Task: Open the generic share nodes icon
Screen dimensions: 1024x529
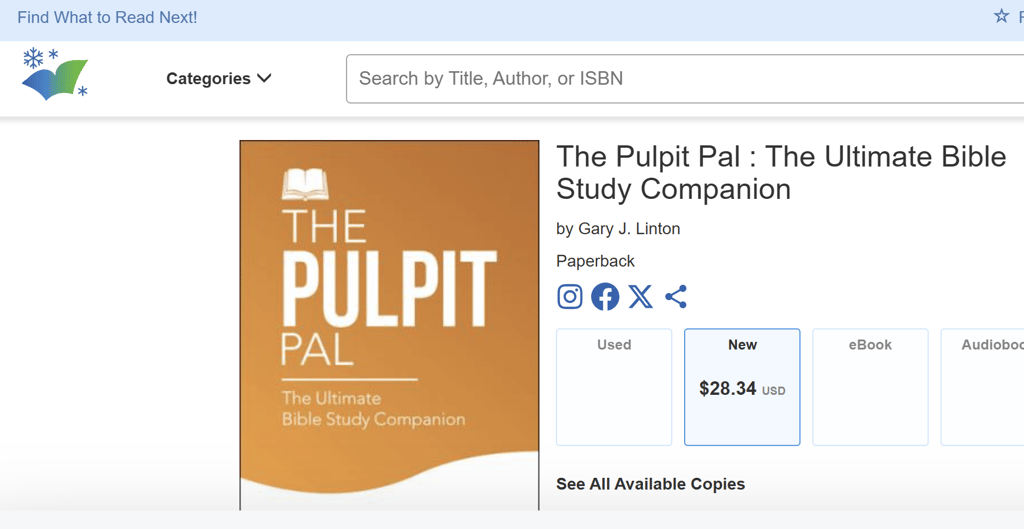Action: tap(676, 297)
